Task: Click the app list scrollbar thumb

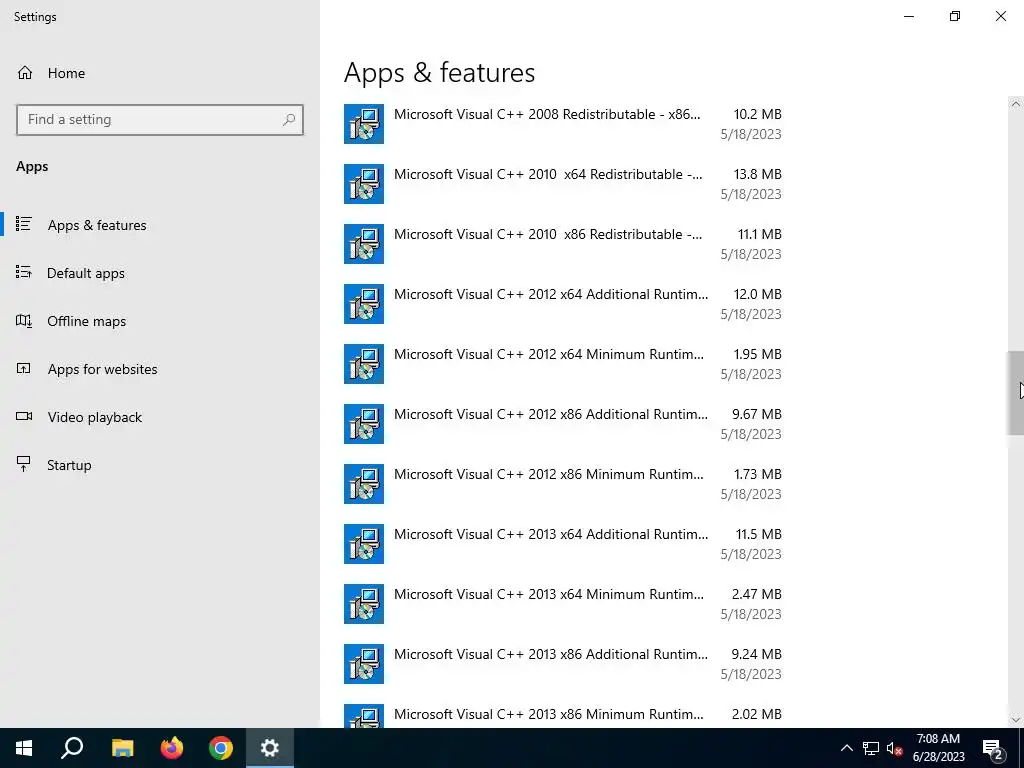Action: 1015,393
